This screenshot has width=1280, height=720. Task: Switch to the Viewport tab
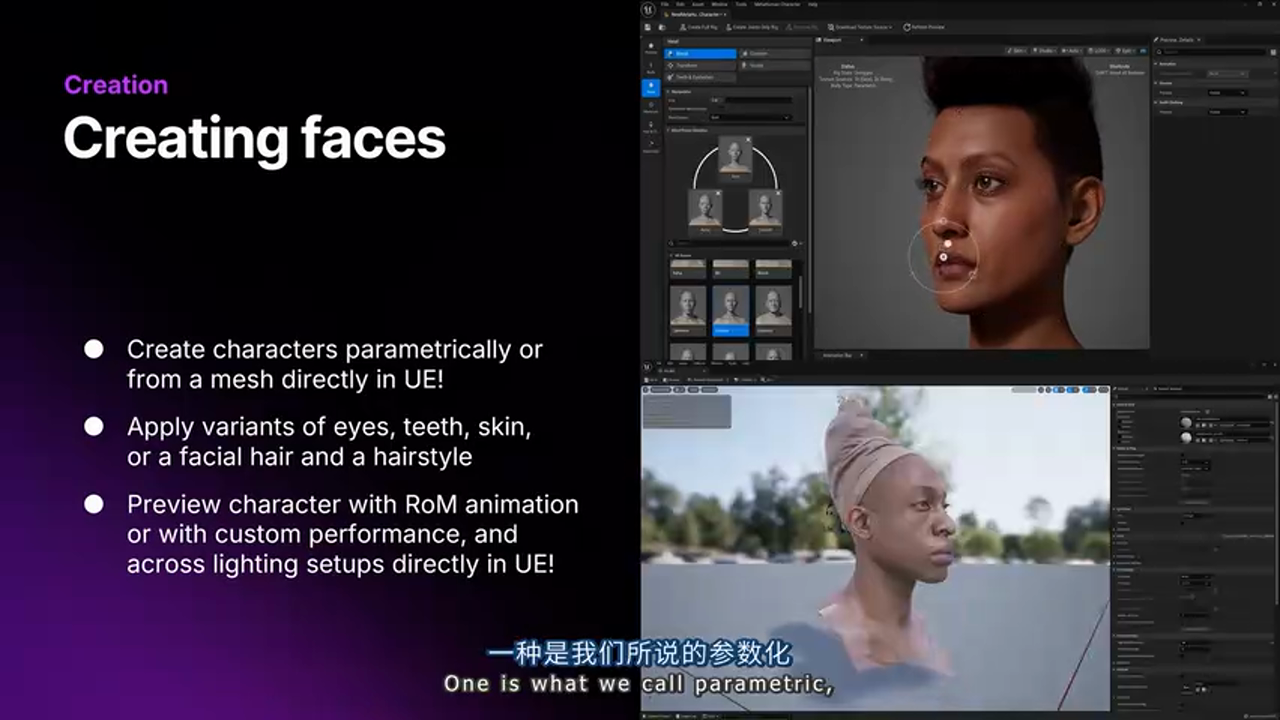[x=830, y=40]
